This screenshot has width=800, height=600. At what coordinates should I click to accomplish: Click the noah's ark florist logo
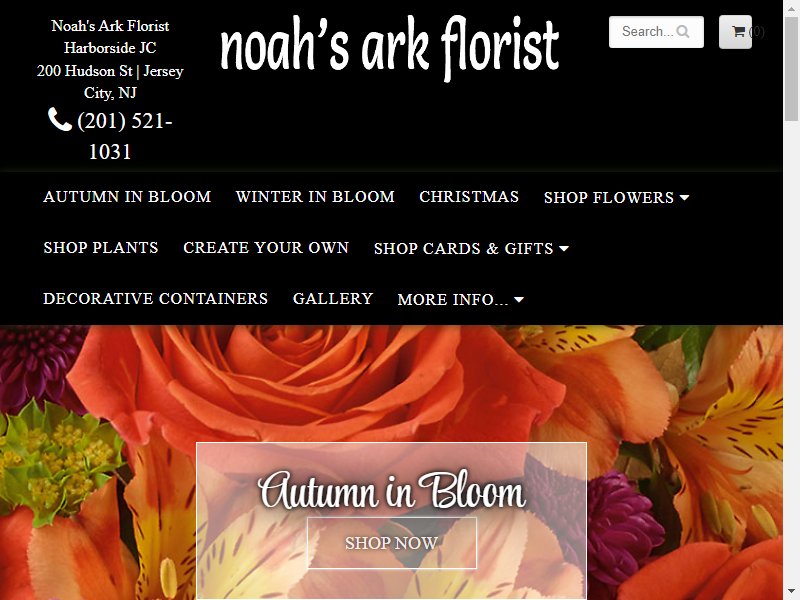(390, 48)
